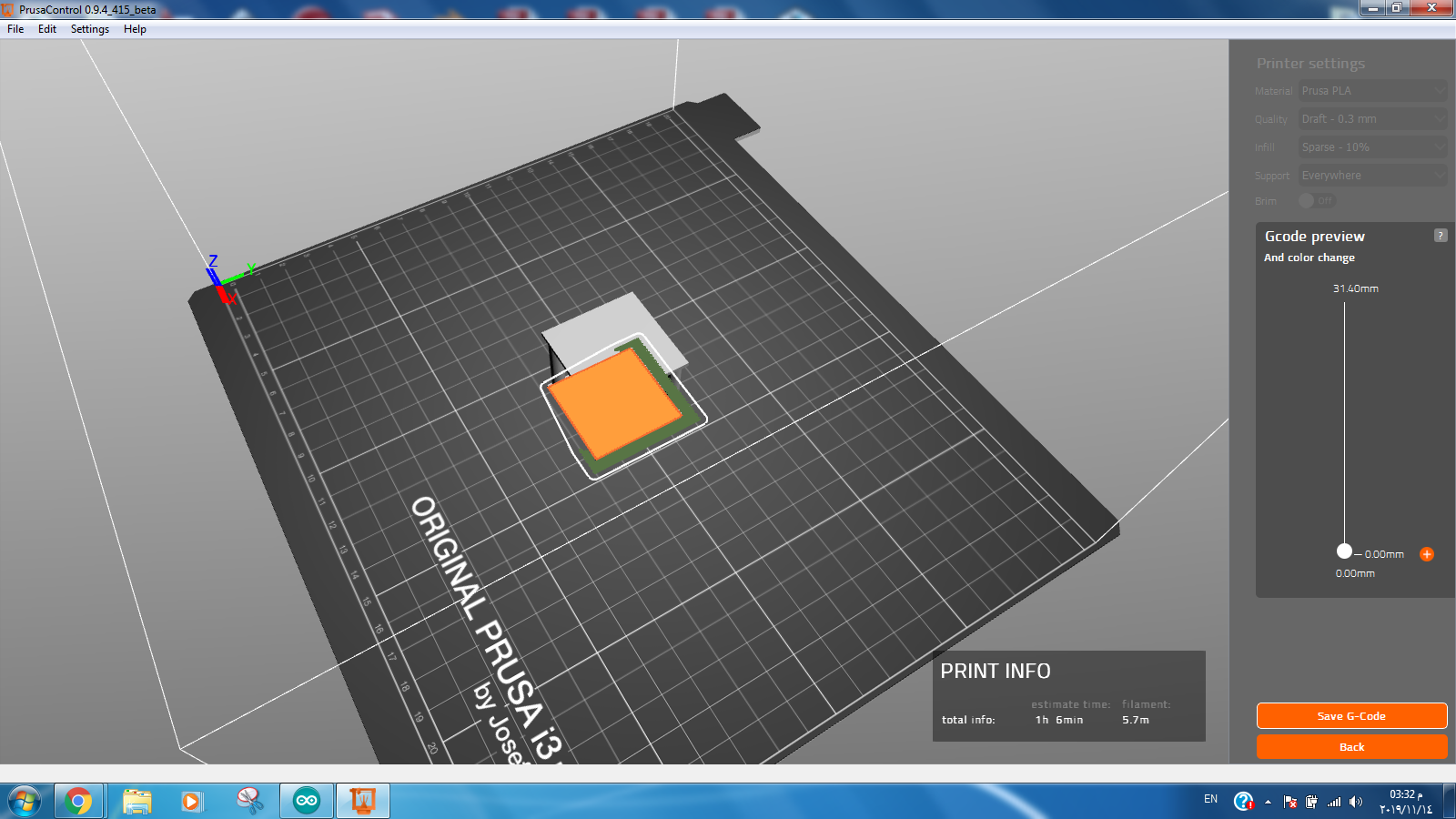
Task: Click the Show desktop strip at the taskbar end
Action: tap(1449, 802)
